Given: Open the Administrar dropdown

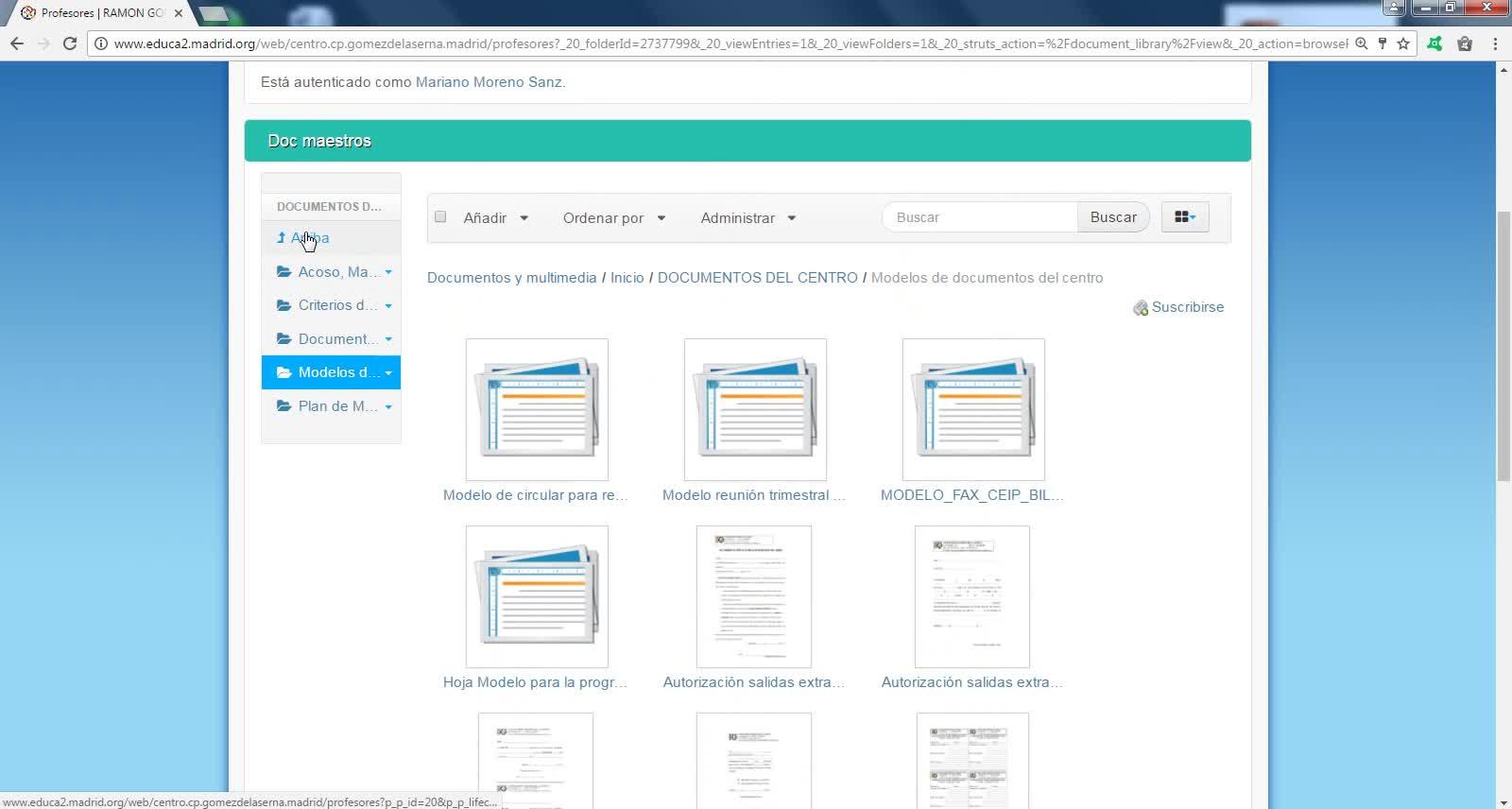Looking at the screenshot, I should 748,218.
